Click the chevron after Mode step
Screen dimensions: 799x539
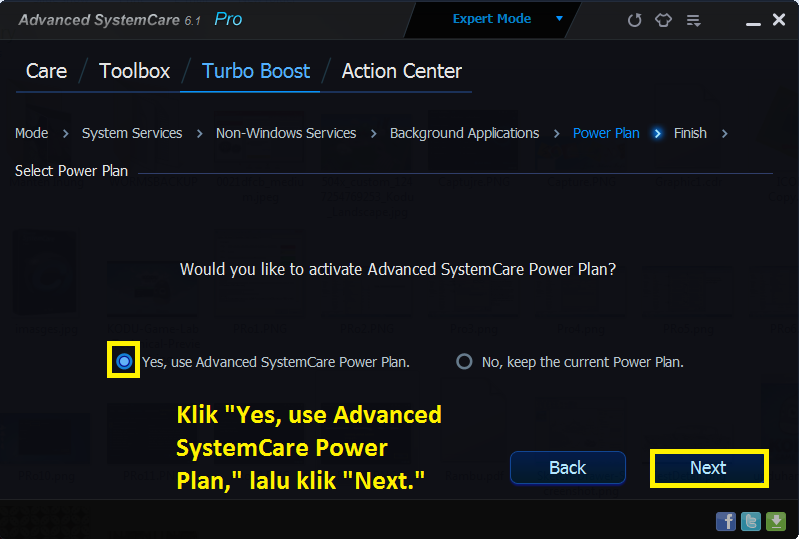(x=65, y=133)
